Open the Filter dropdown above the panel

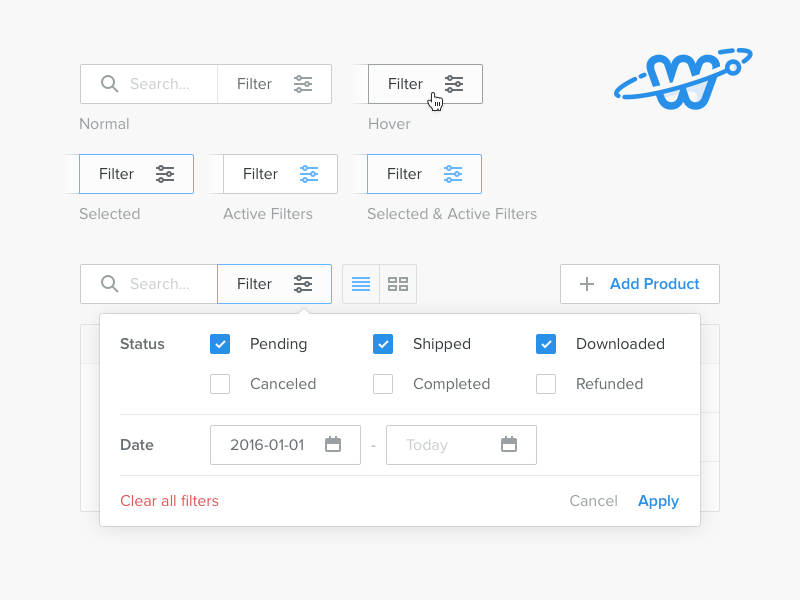274,284
